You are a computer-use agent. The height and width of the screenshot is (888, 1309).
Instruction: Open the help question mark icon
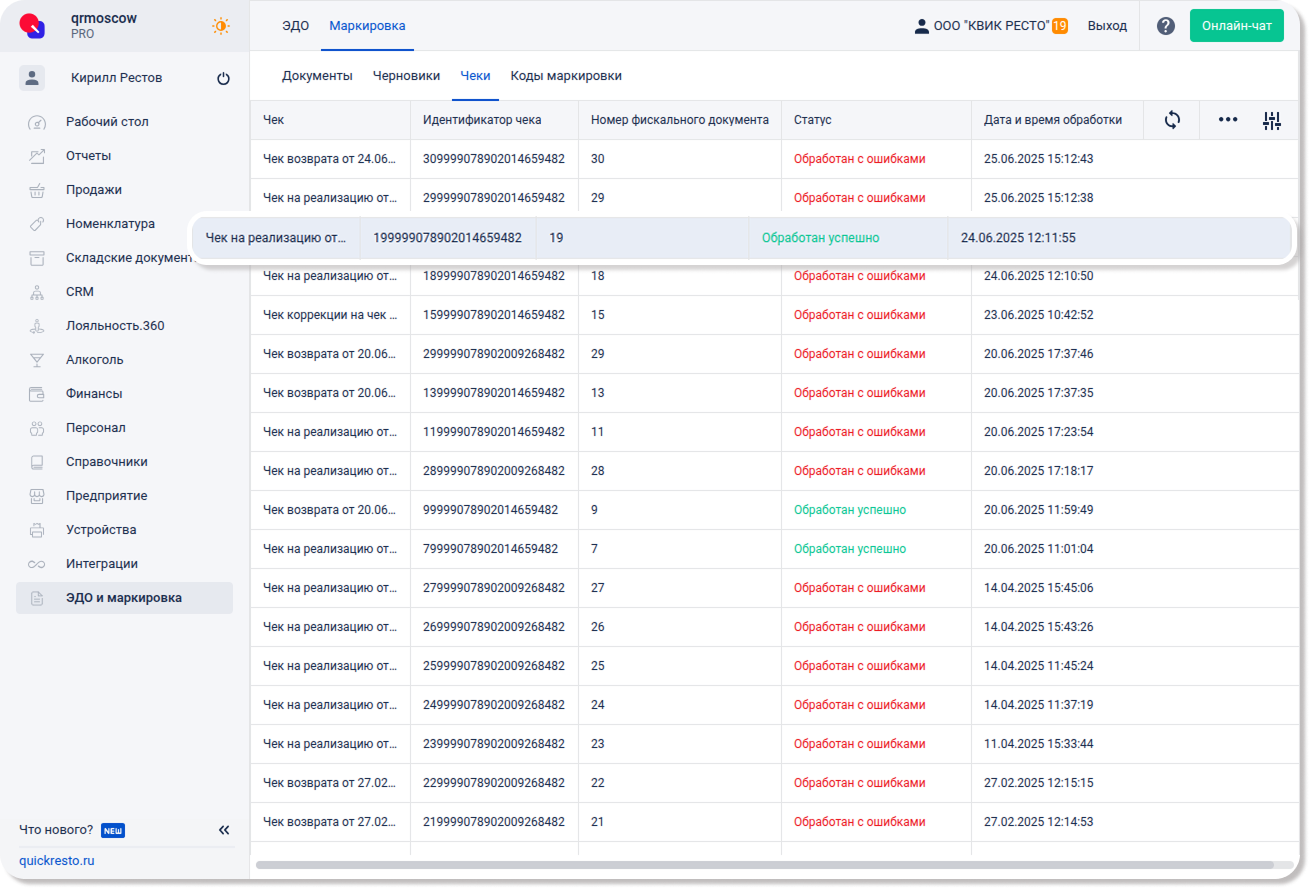pos(1165,26)
